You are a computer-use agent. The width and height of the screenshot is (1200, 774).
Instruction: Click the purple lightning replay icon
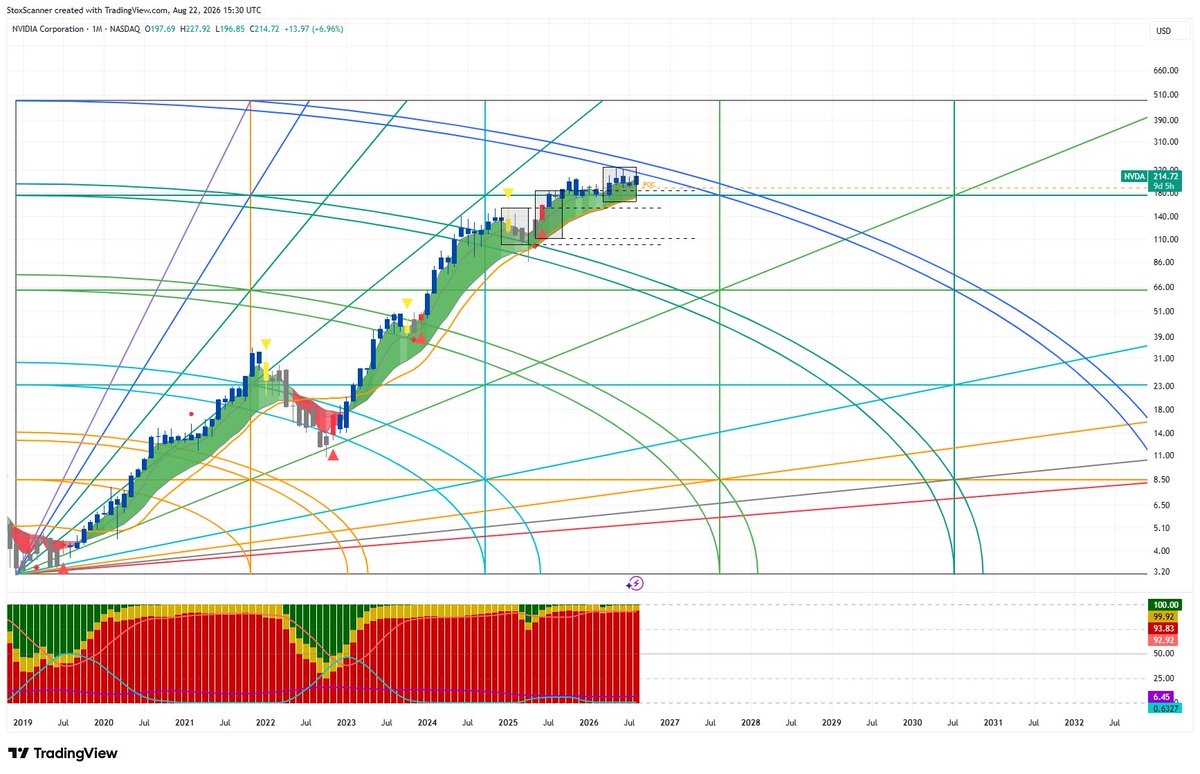(635, 583)
